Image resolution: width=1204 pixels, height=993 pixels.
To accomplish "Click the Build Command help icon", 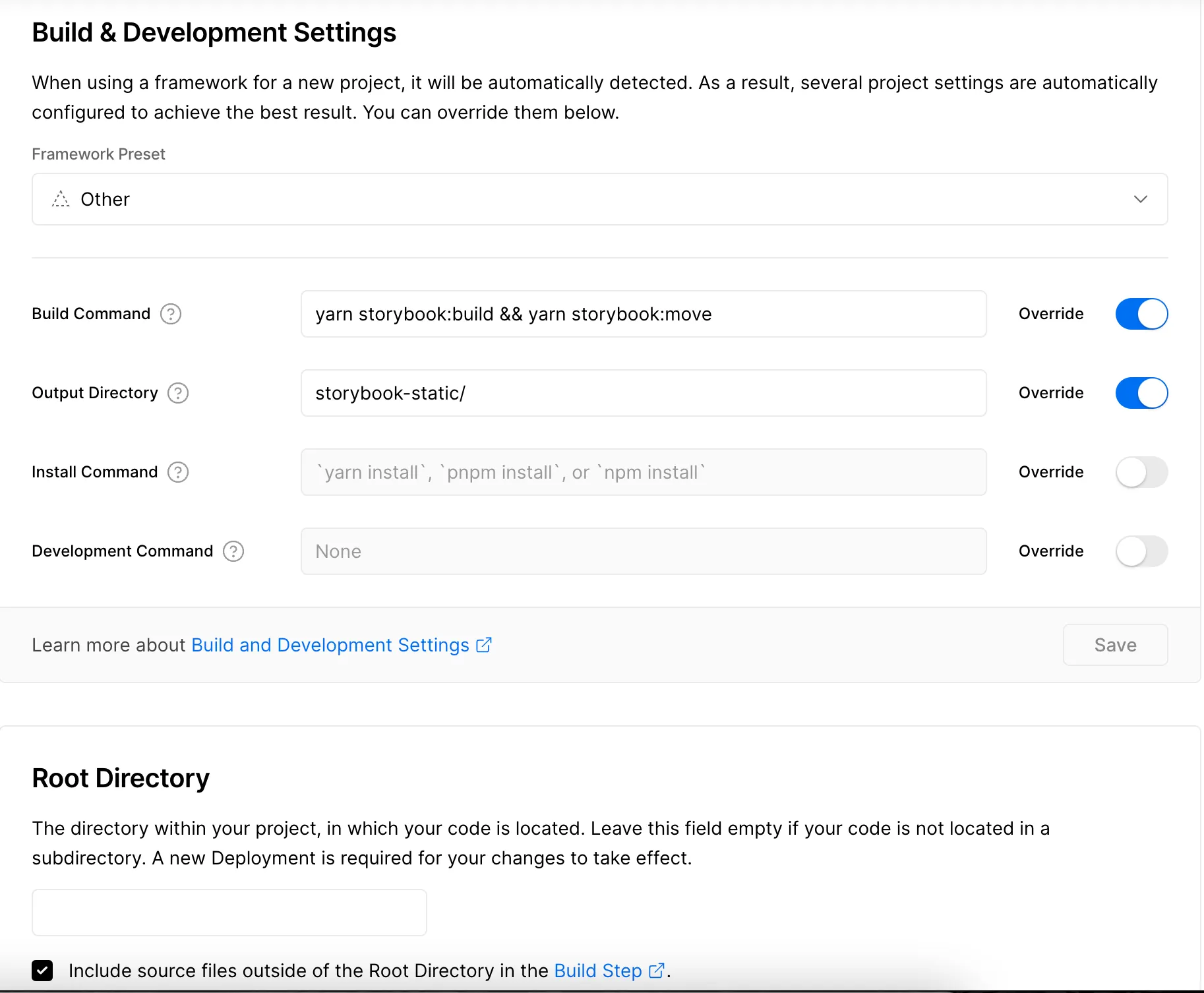I will (171, 314).
